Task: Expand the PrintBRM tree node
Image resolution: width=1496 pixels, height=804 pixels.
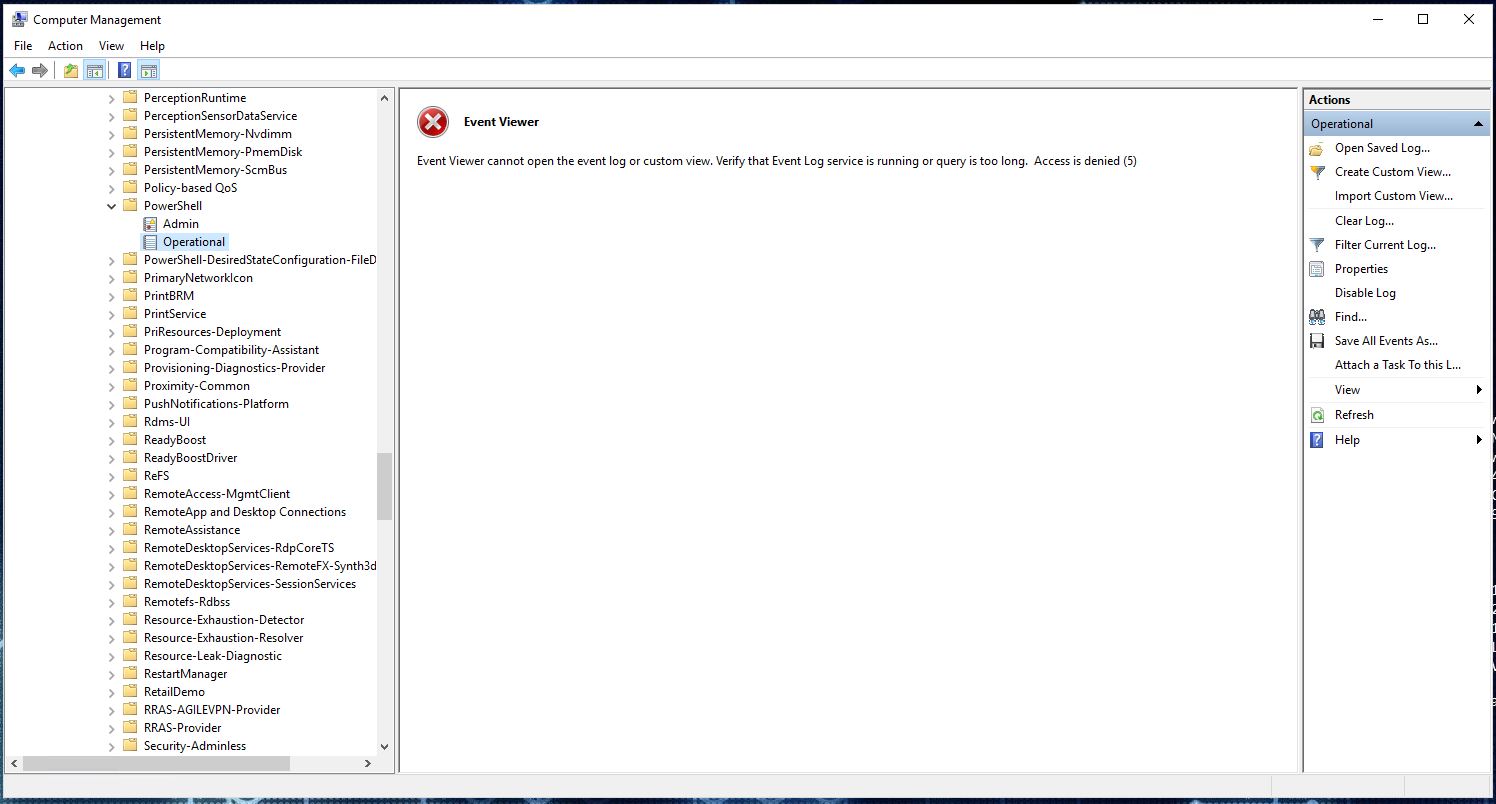Action: 111,296
